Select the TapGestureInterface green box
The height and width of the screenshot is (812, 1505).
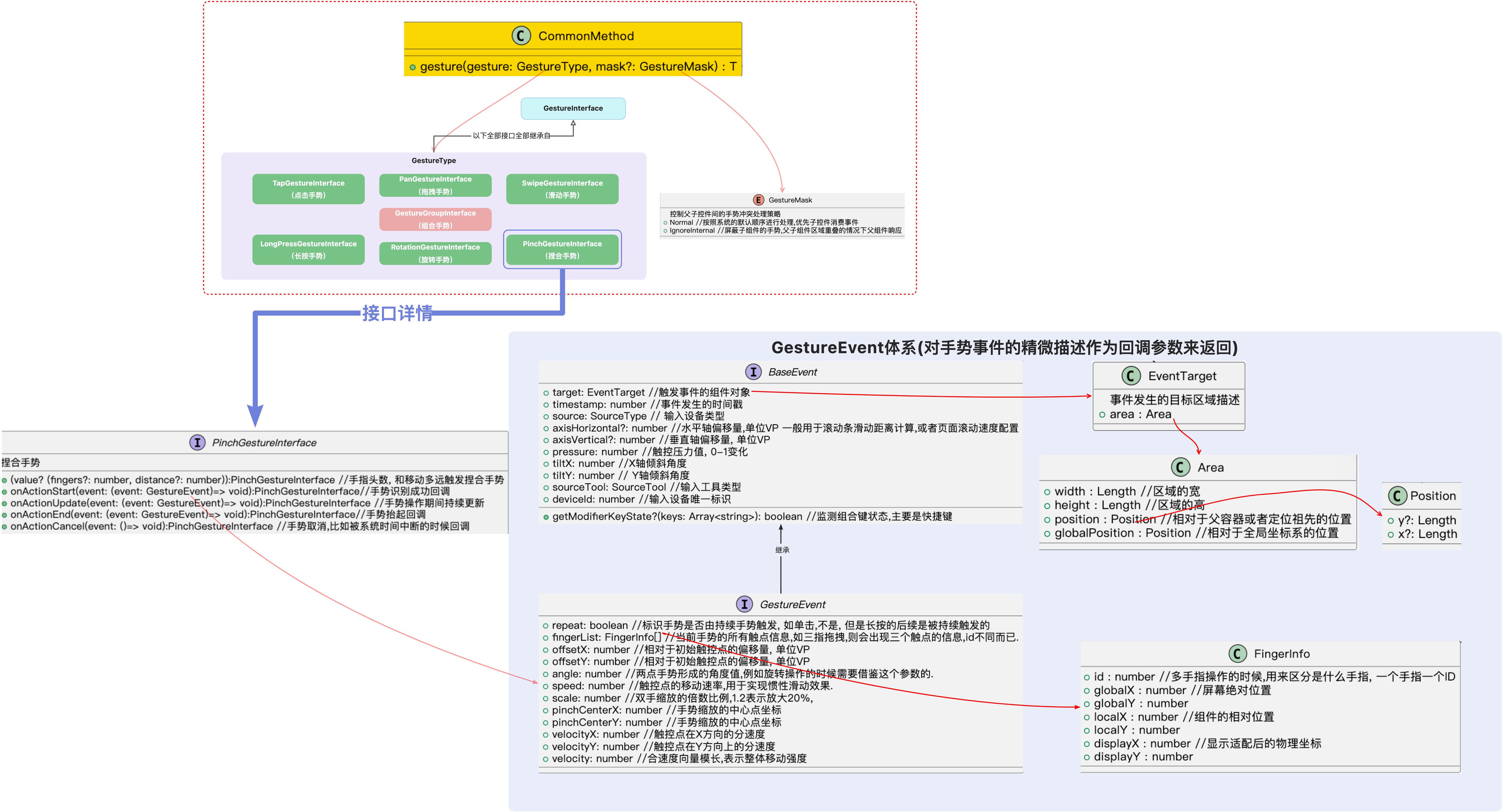tap(309, 189)
